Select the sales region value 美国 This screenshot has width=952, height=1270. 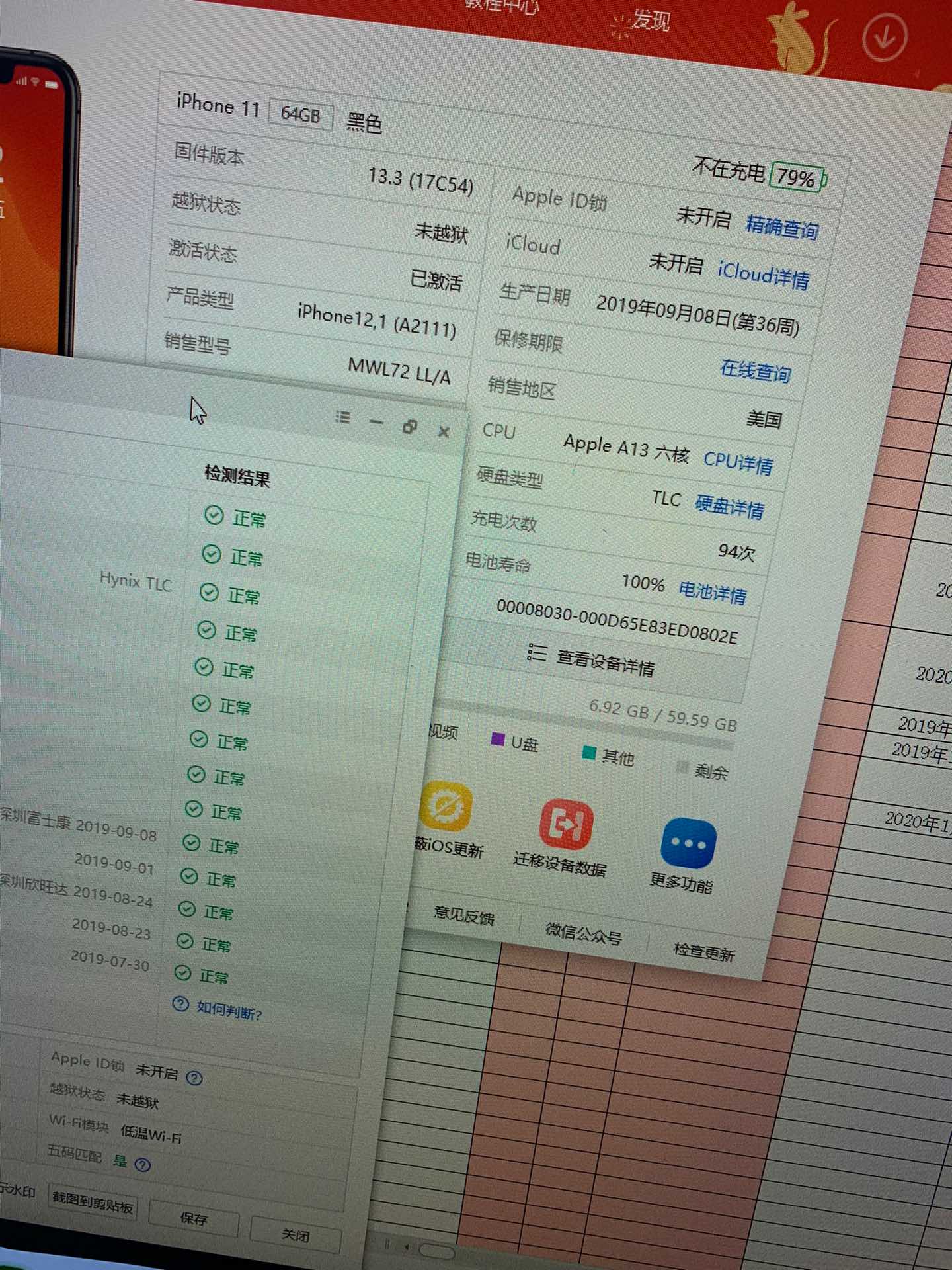(764, 419)
